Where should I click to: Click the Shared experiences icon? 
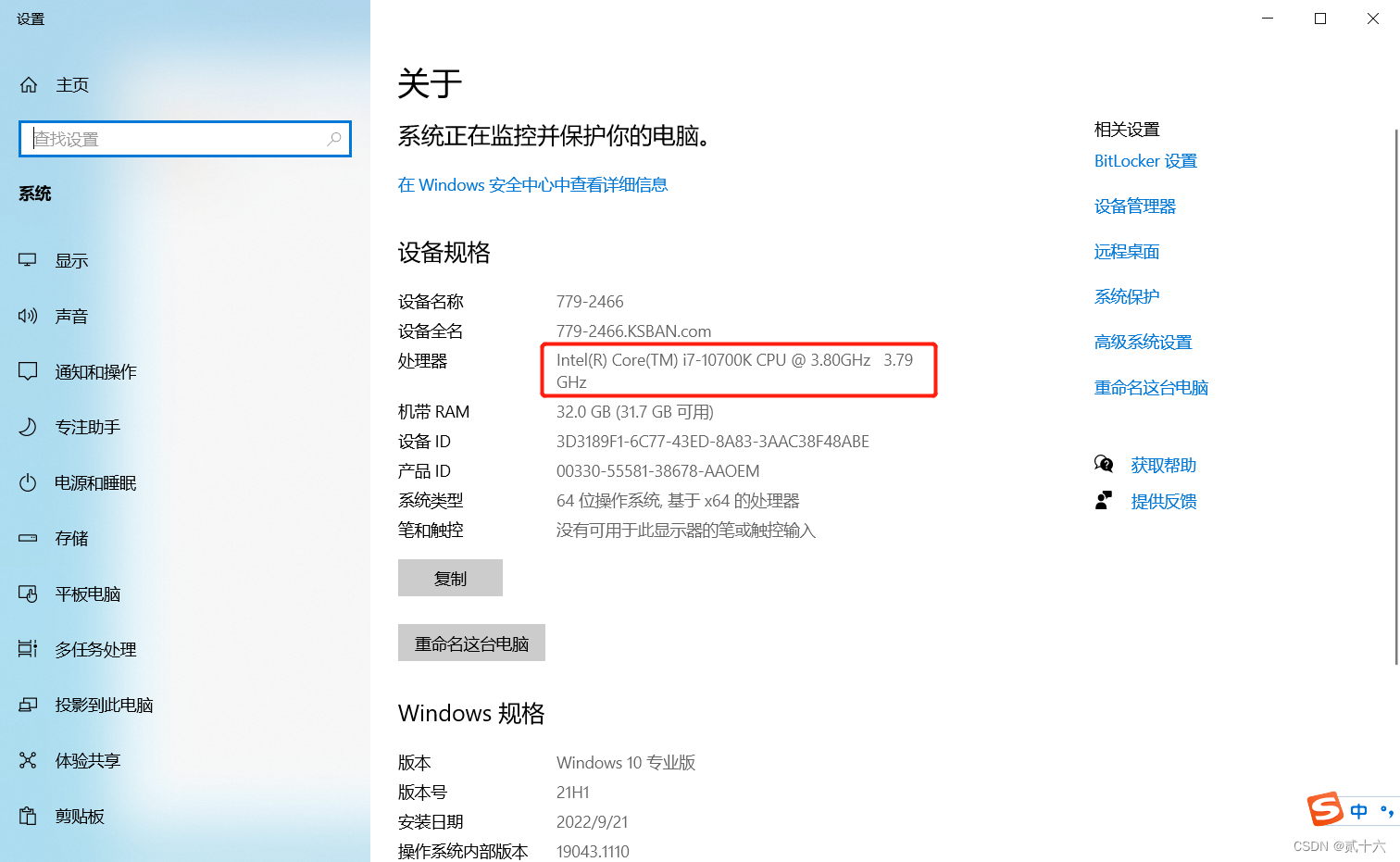28,760
